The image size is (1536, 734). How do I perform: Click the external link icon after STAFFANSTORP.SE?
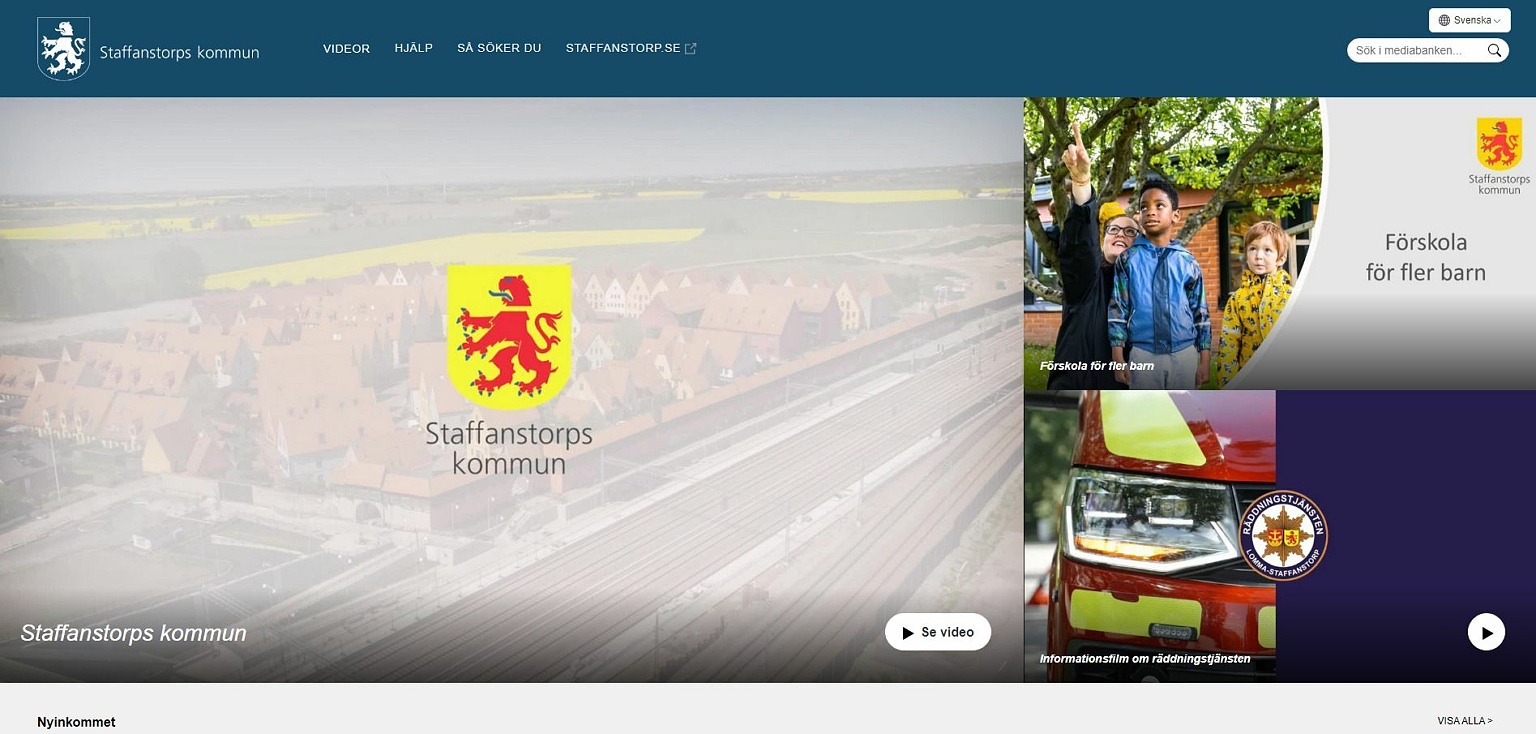[x=691, y=46]
